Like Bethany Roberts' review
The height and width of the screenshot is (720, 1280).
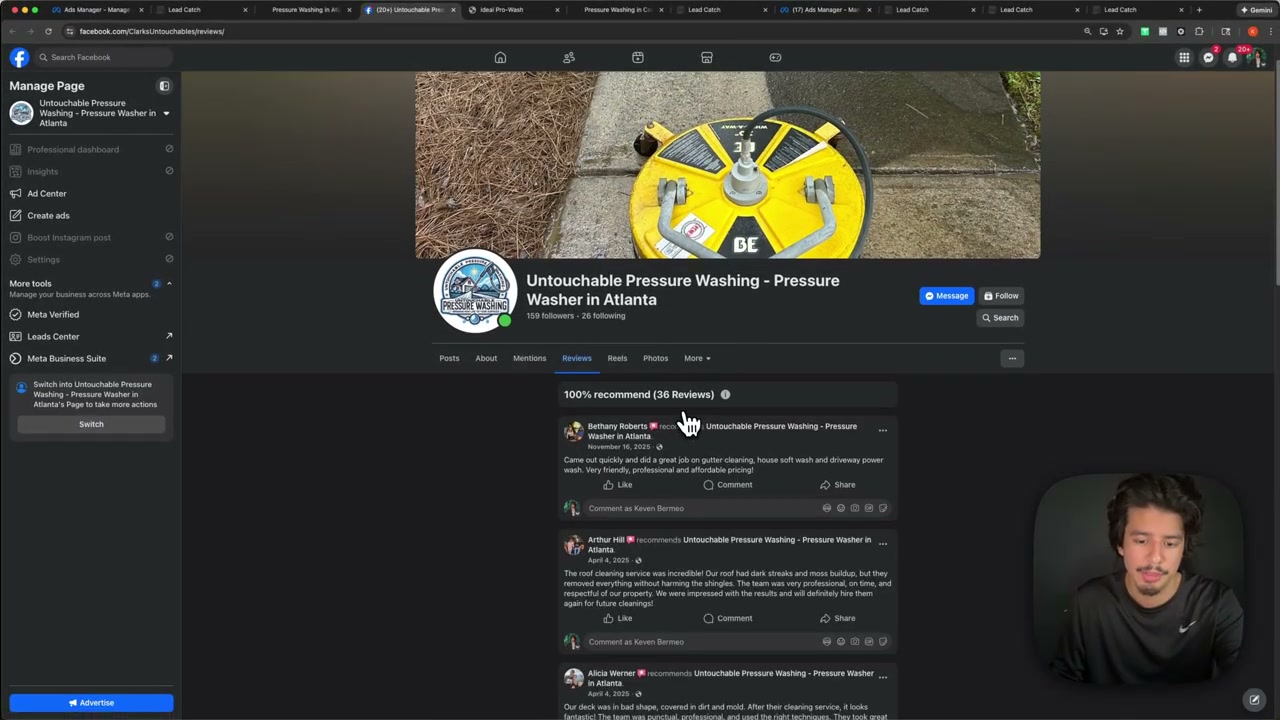click(617, 485)
